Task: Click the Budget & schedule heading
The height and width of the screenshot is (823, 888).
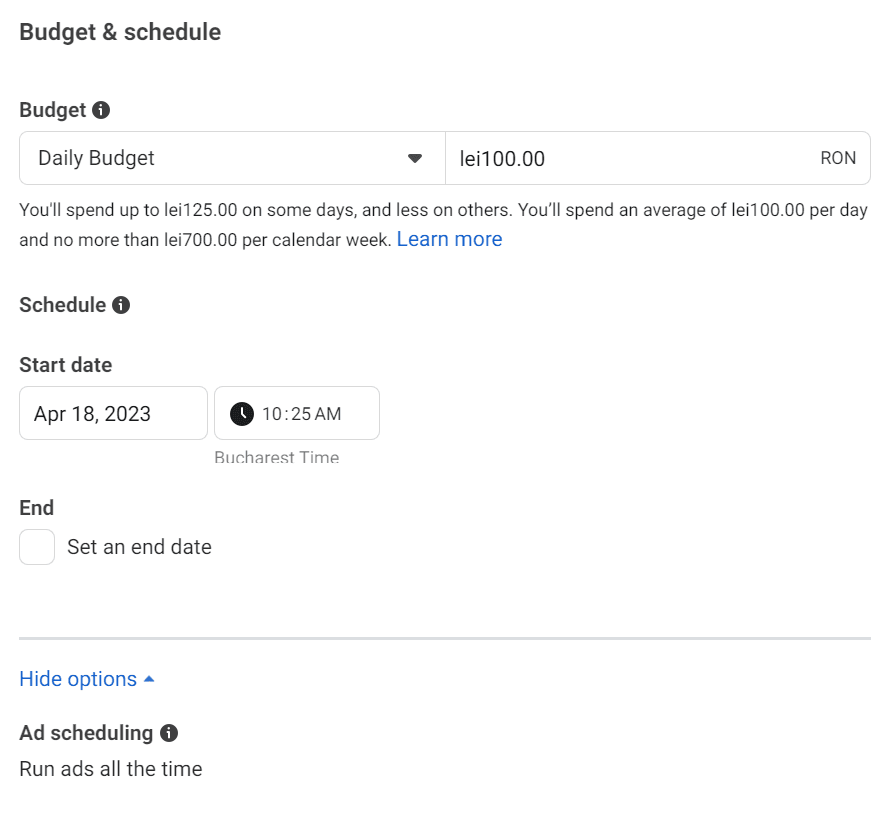Action: coord(120,32)
